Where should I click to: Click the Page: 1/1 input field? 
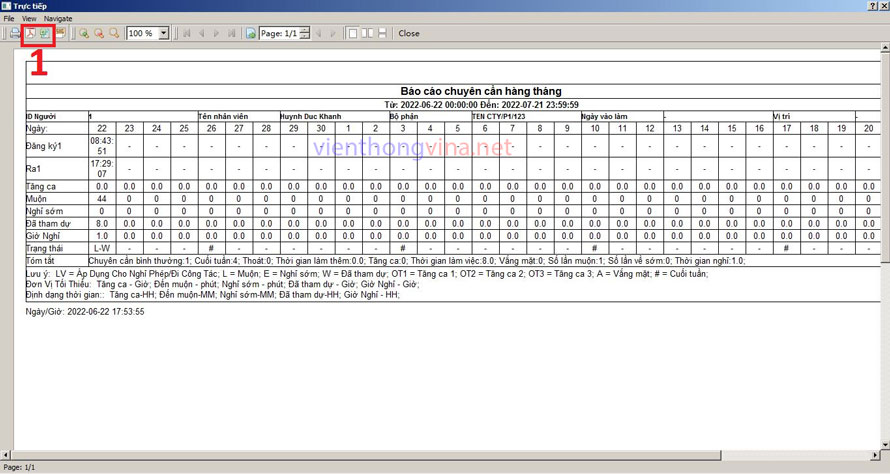[279, 33]
